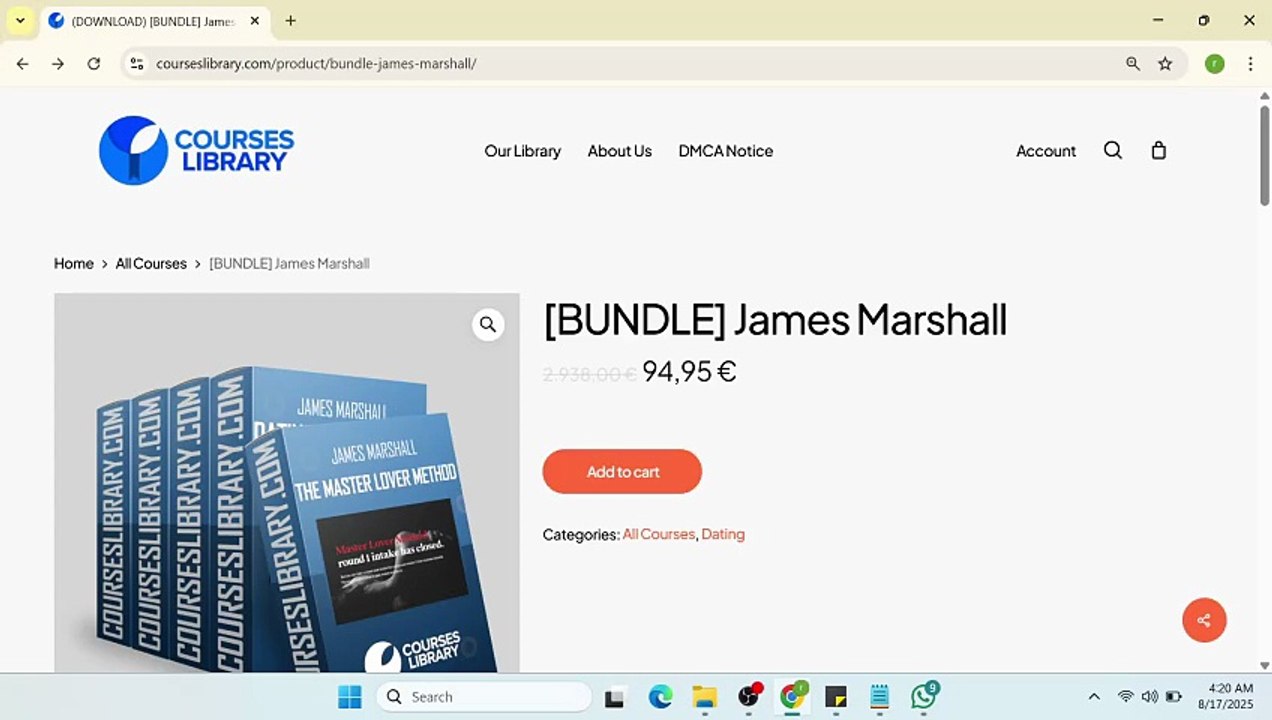Viewport: 1272px width, 720px height.
Task: Go forward with browser forward arrow
Action: (58, 63)
